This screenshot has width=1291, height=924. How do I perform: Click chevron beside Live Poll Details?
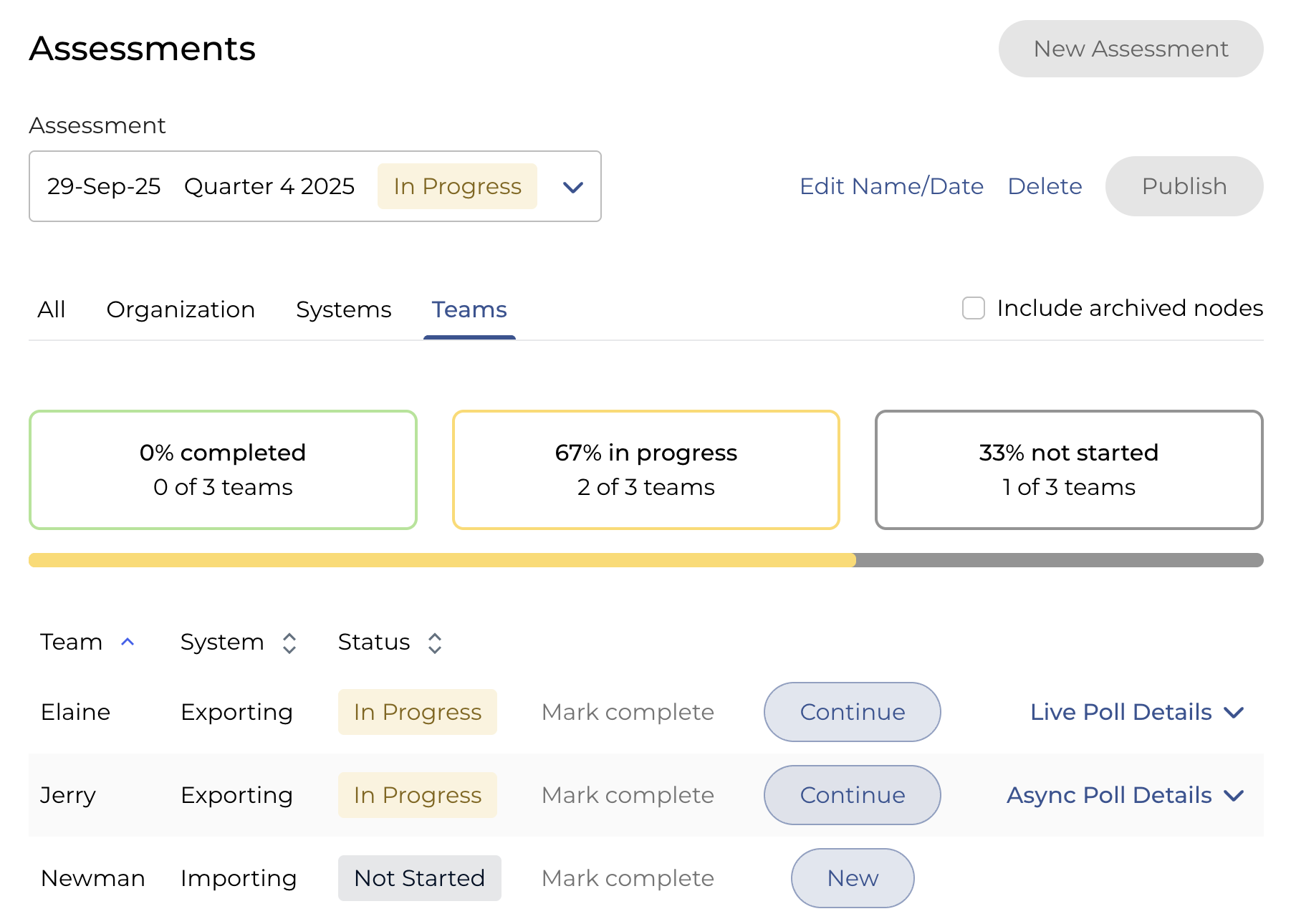click(1234, 713)
